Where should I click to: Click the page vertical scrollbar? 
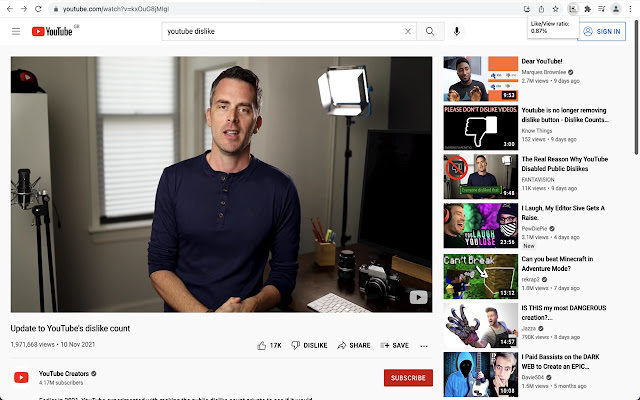(636, 87)
